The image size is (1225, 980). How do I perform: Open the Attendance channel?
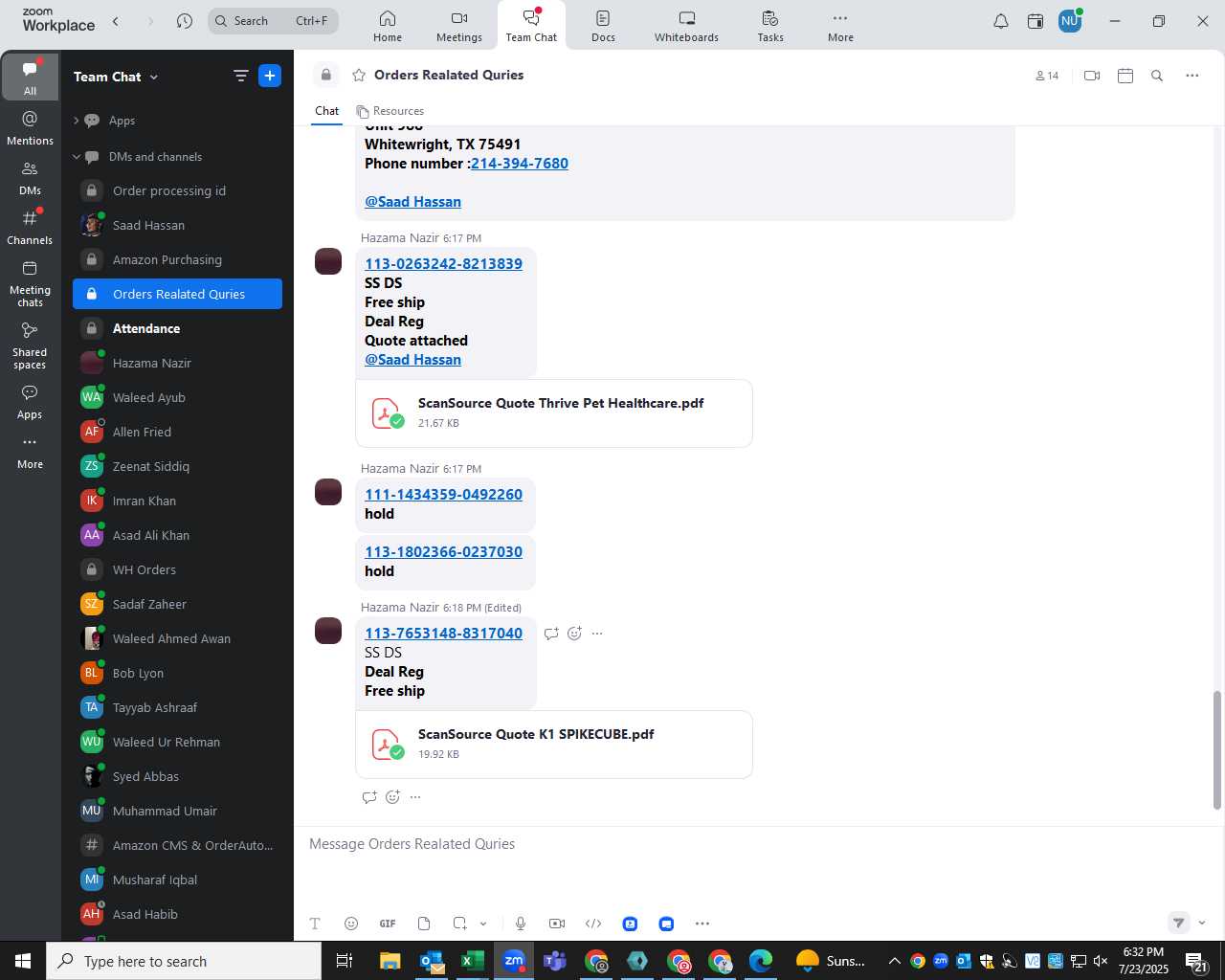tap(177, 328)
